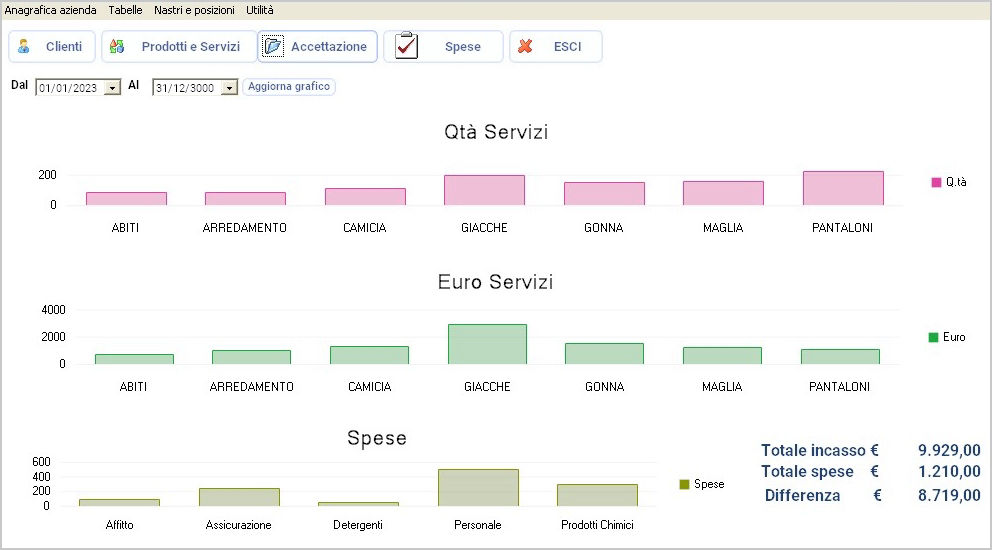Open the Anagrafica azienda menu
This screenshot has height=550, width=992.
pos(51,10)
